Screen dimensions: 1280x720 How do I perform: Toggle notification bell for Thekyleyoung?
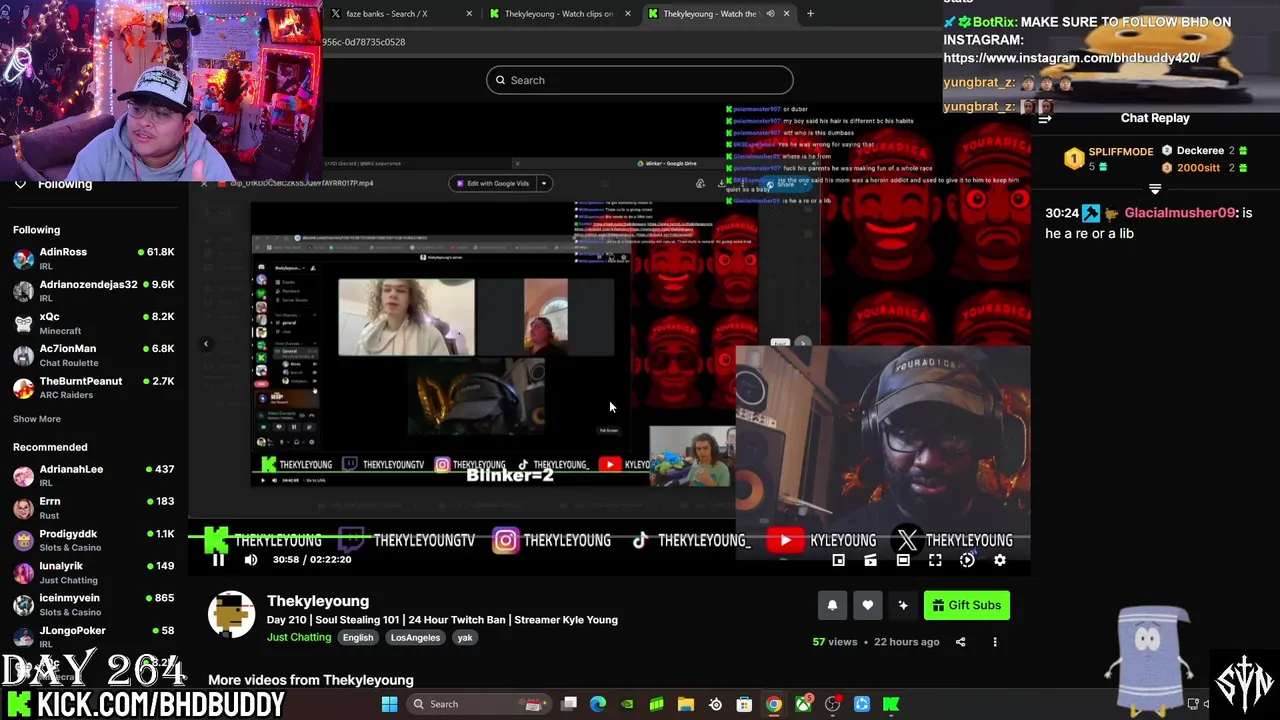tap(832, 605)
